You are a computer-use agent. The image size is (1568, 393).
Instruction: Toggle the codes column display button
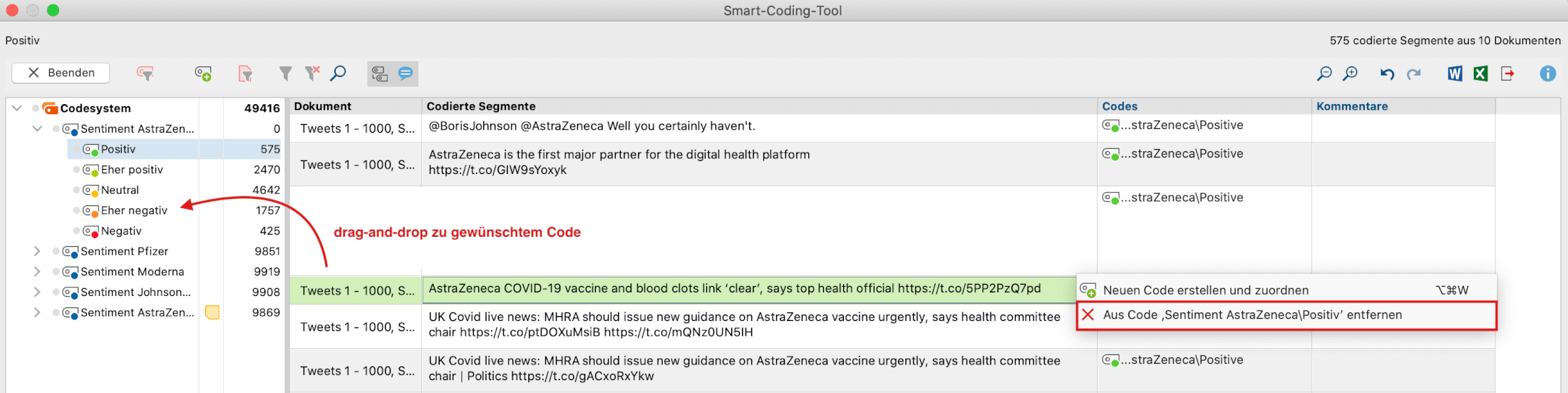click(x=380, y=73)
